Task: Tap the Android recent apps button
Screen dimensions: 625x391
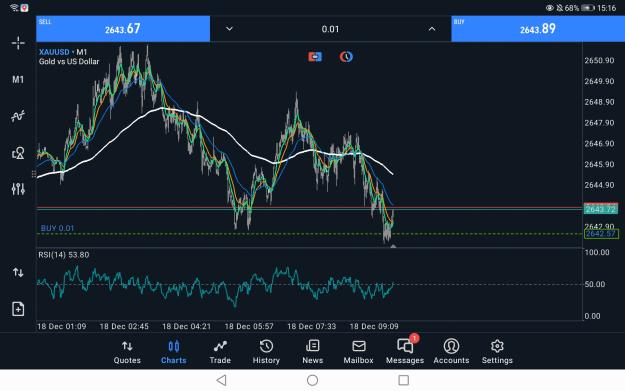Action: click(x=403, y=380)
